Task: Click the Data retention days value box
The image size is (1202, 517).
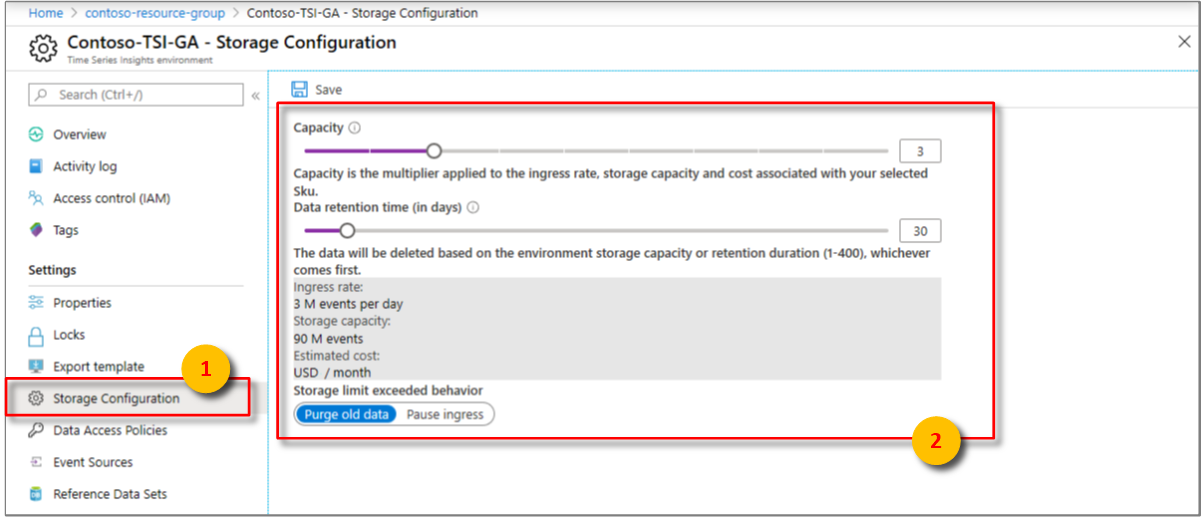Action: click(x=920, y=231)
